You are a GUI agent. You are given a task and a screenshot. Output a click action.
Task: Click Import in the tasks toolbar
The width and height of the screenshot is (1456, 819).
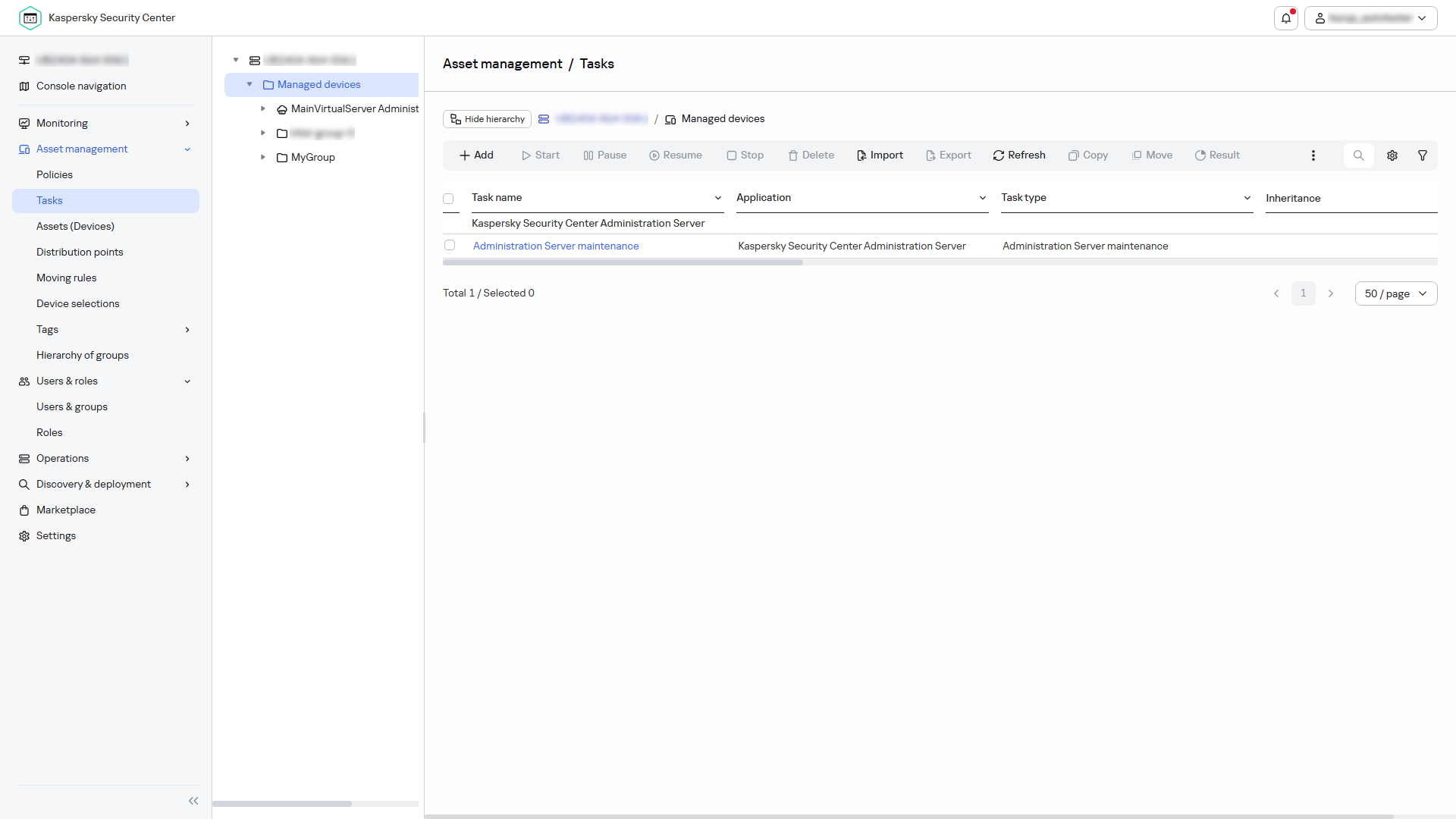click(880, 155)
